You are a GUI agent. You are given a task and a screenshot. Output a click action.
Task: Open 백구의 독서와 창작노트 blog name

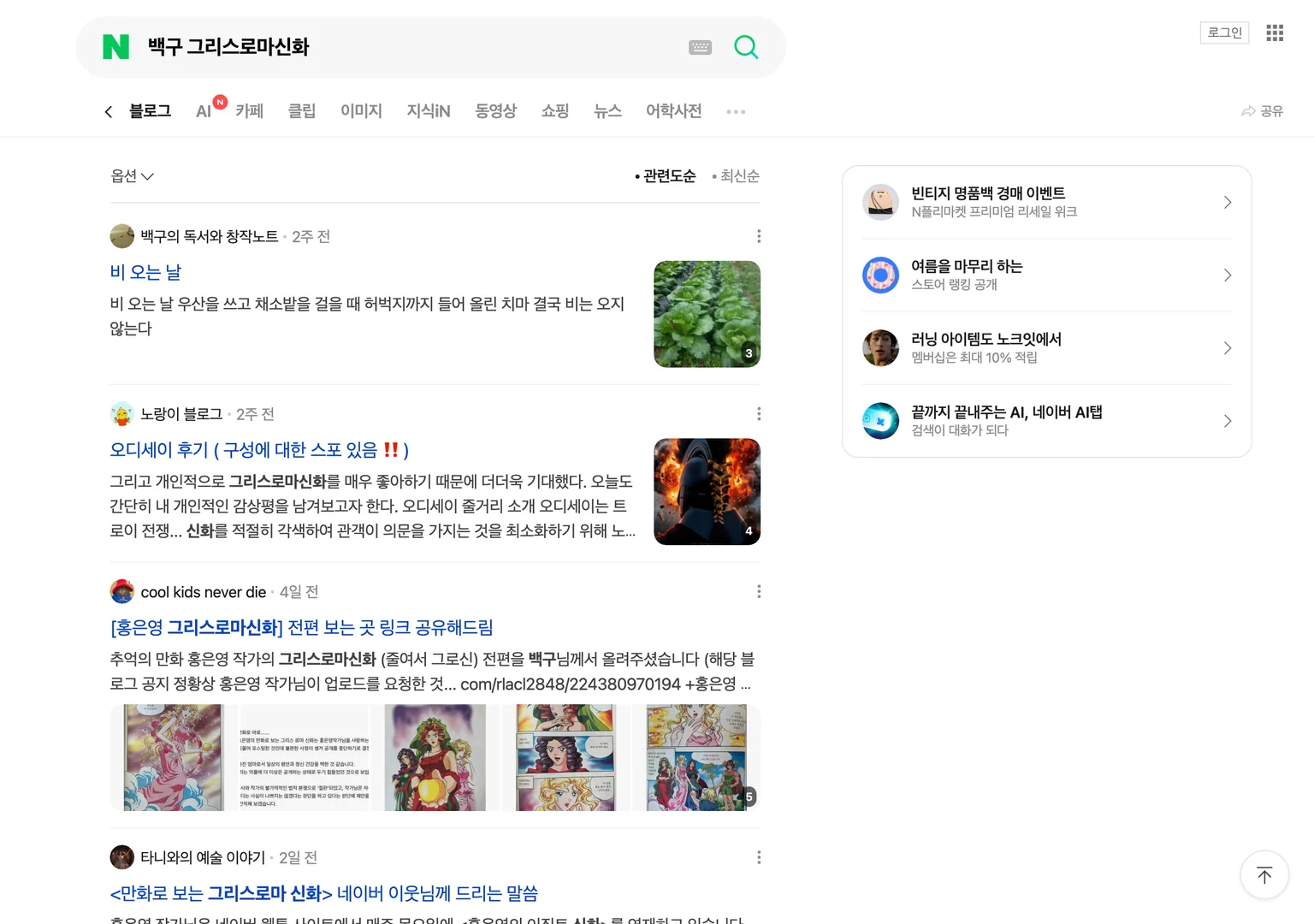210,236
